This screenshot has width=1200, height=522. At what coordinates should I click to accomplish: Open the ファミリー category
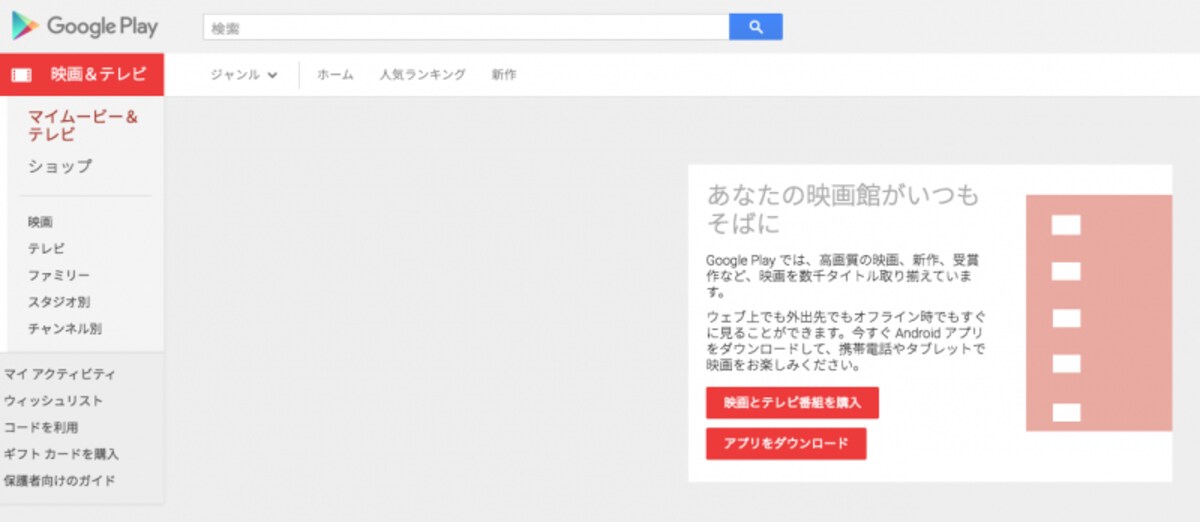(59, 275)
